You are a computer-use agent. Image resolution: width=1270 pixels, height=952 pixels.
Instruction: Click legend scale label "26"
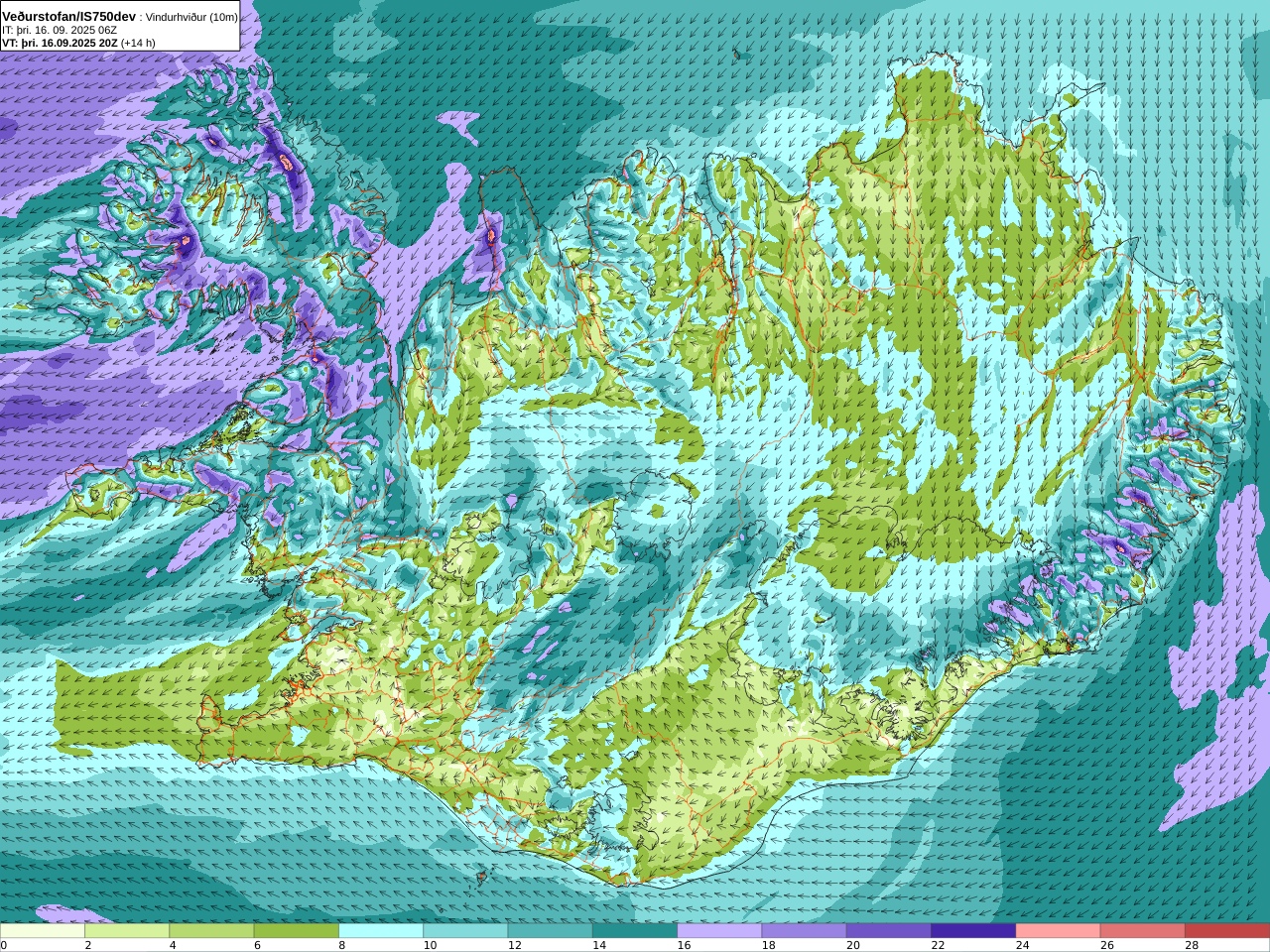coord(1106,945)
